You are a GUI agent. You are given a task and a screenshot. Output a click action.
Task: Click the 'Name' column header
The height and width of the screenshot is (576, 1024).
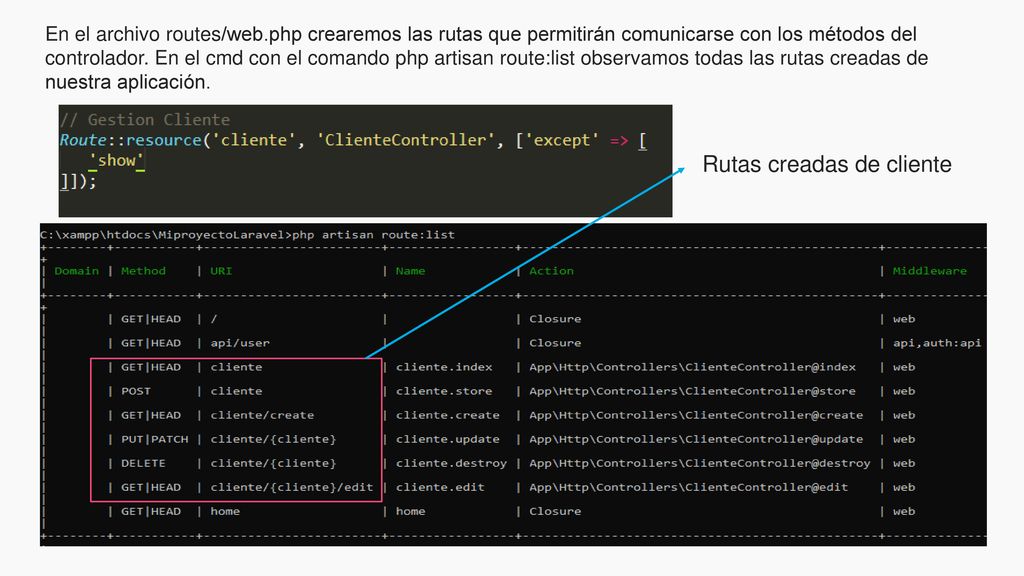[x=410, y=270]
